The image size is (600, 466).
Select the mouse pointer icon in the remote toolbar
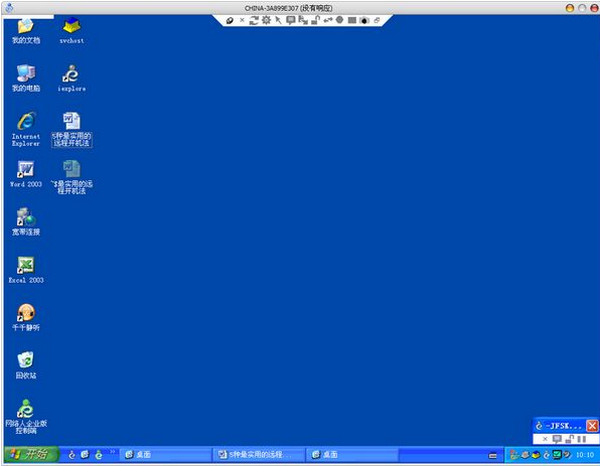278,20
